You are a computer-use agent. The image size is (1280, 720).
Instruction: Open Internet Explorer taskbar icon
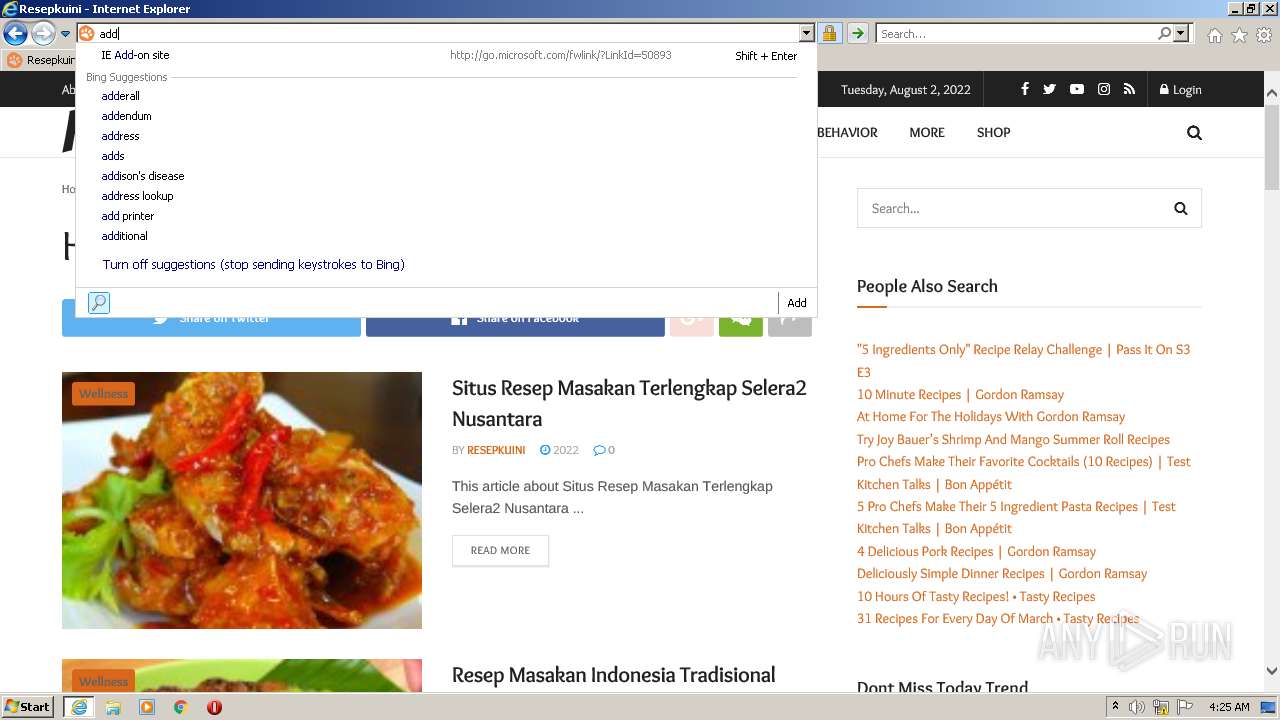pos(78,707)
